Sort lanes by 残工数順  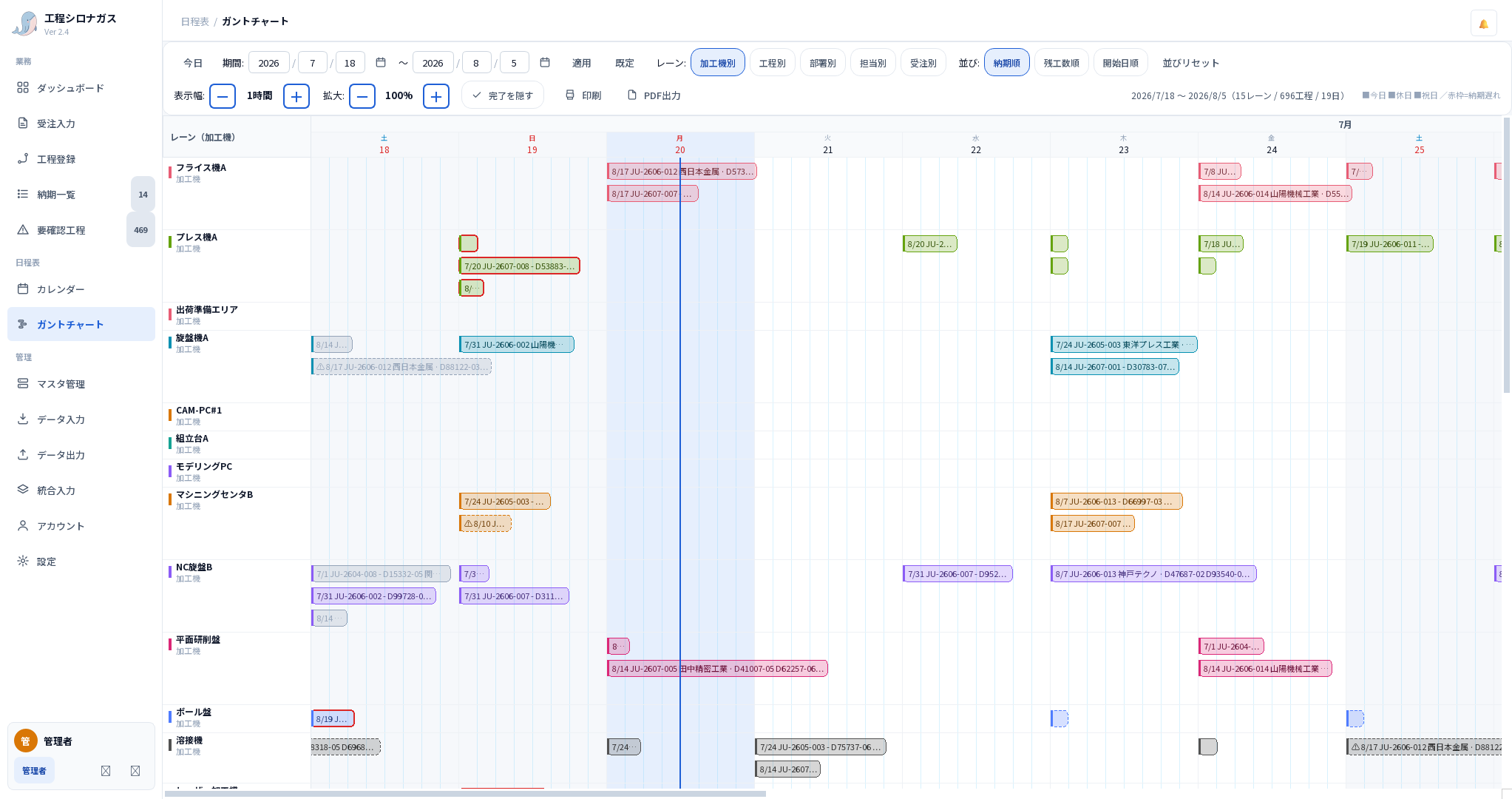click(x=1062, y=63)
